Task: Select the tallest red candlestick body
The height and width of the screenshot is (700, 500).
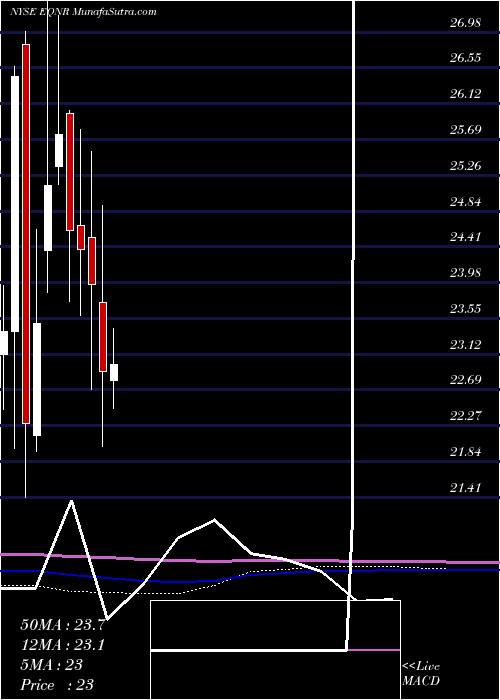Action: coord(26,233)
